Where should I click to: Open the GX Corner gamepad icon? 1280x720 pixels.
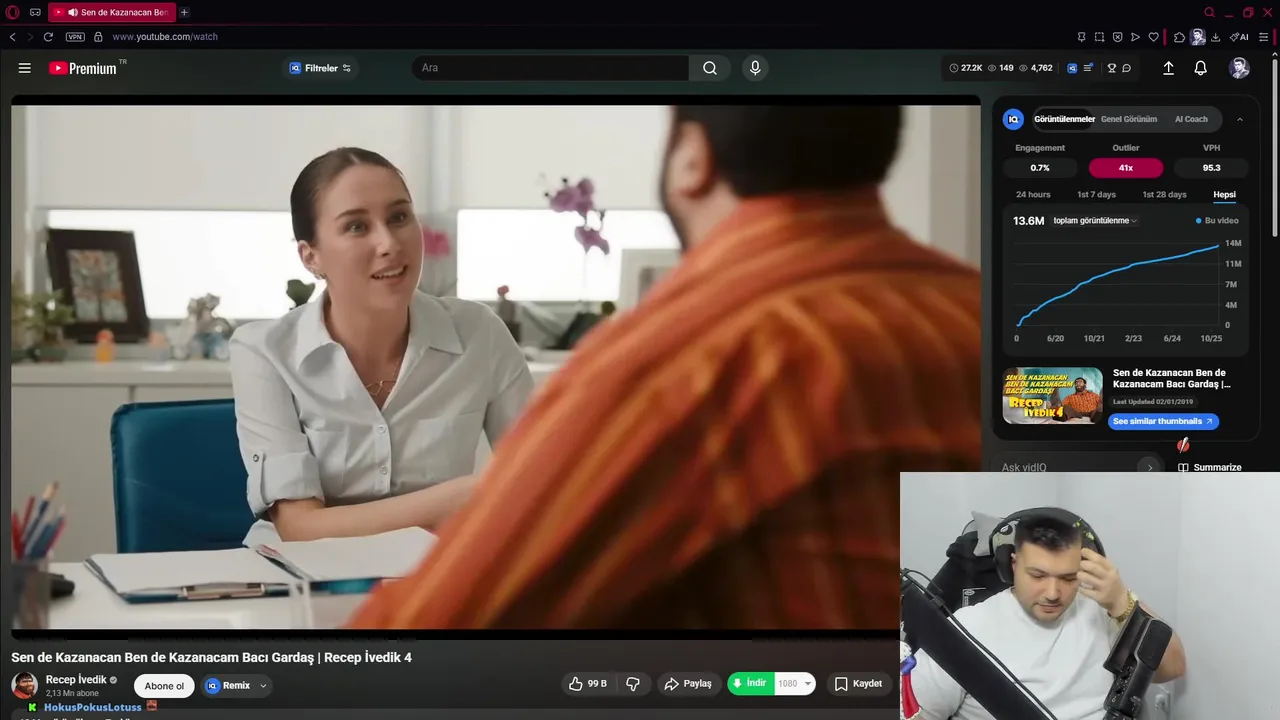(35, 12)
